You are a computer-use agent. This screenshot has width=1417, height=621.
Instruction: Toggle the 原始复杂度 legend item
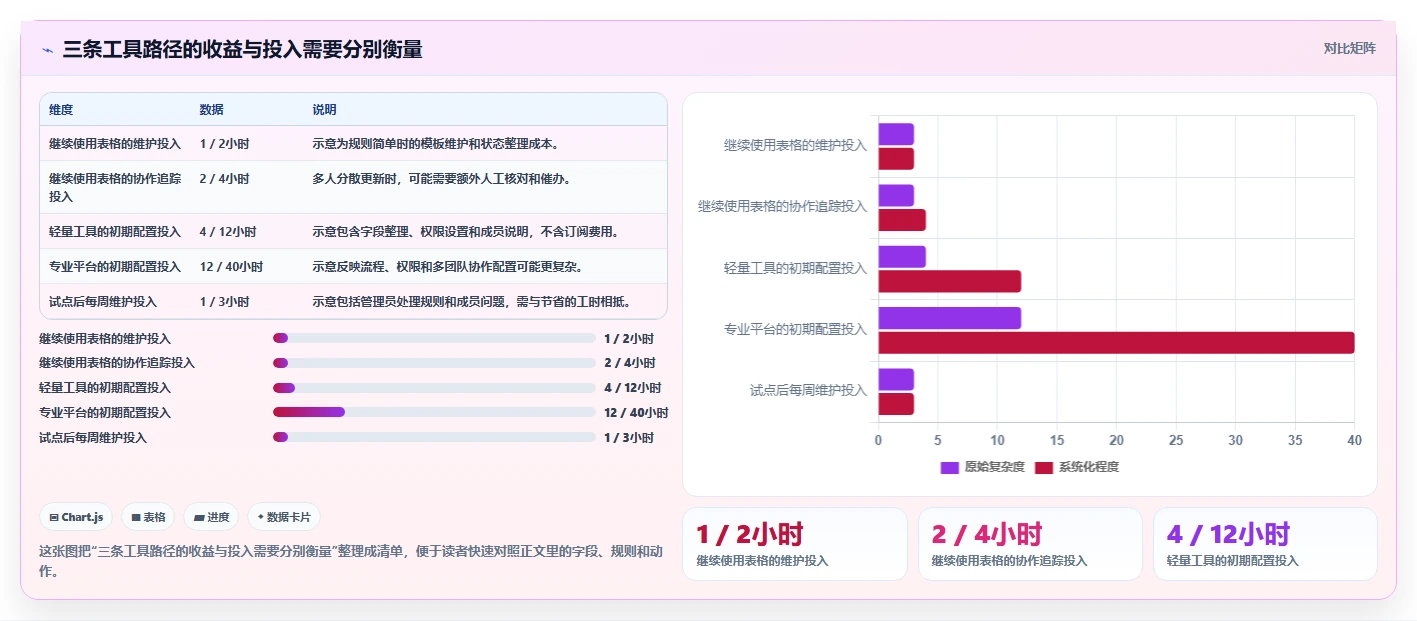point(983,467)
